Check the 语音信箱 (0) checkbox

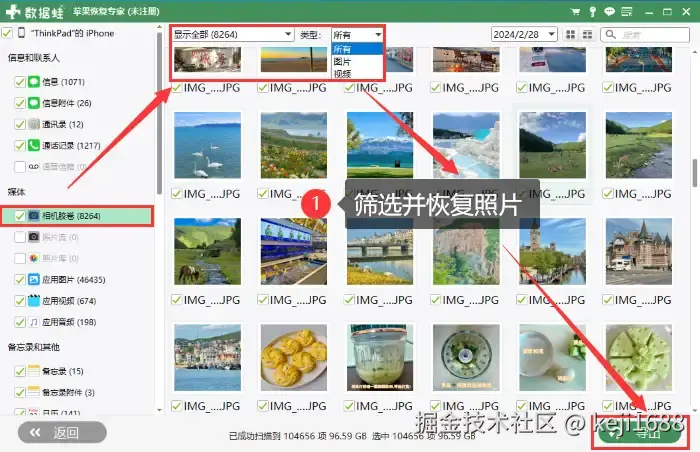[x=20, y=167]
